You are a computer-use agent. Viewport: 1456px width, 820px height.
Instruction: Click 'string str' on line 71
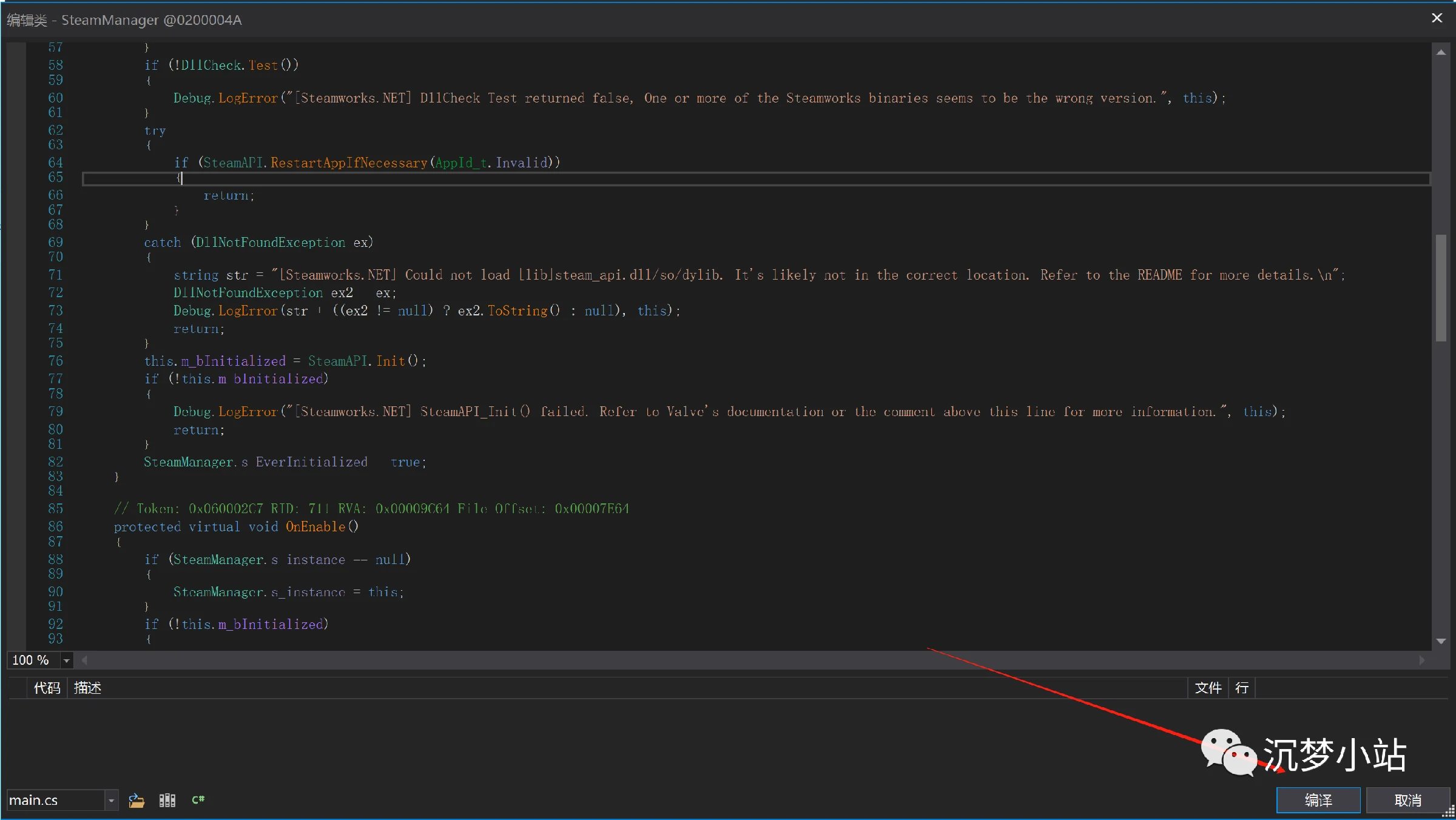tap(211, 275)
